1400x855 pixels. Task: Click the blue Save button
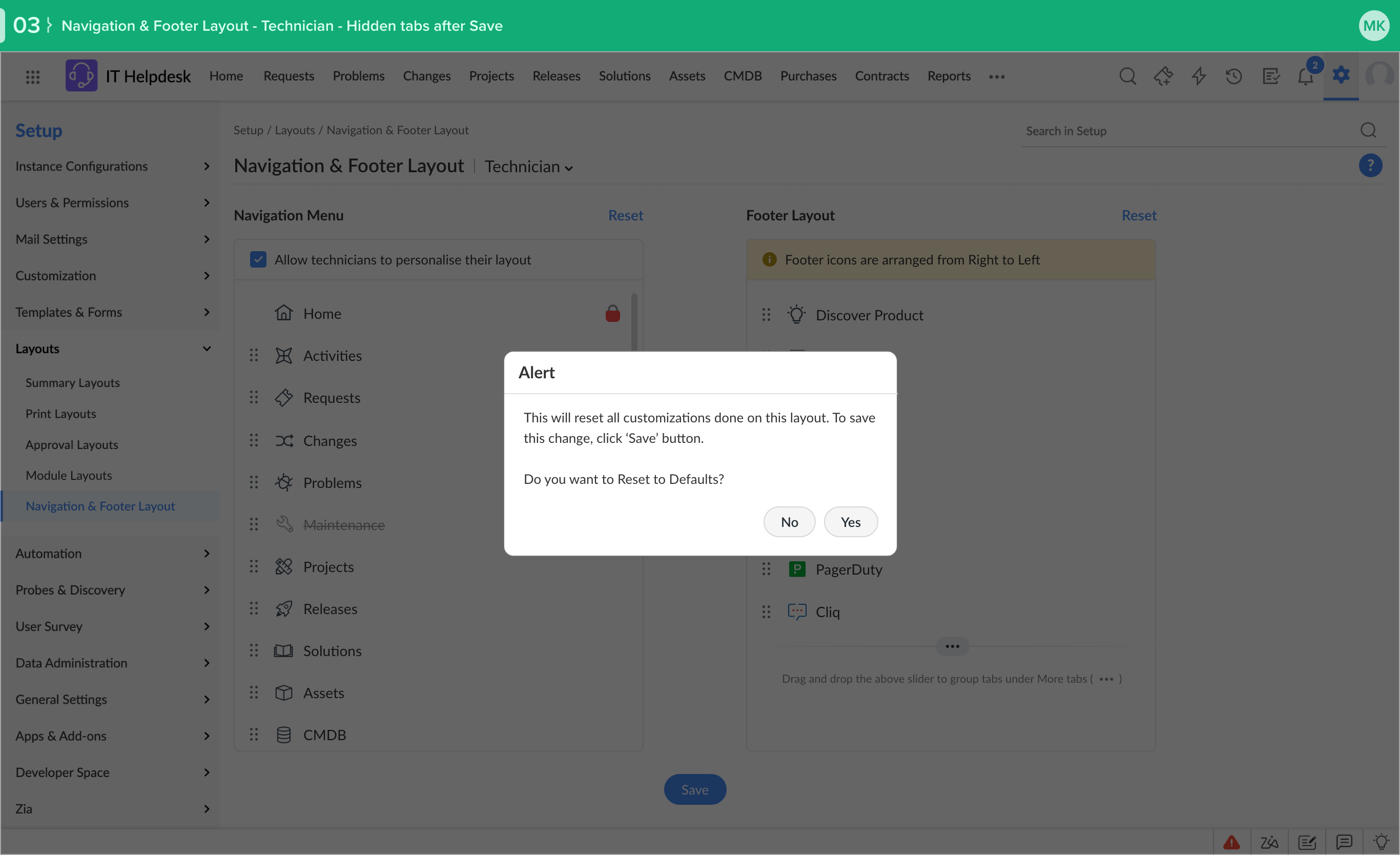pos(695,789)
